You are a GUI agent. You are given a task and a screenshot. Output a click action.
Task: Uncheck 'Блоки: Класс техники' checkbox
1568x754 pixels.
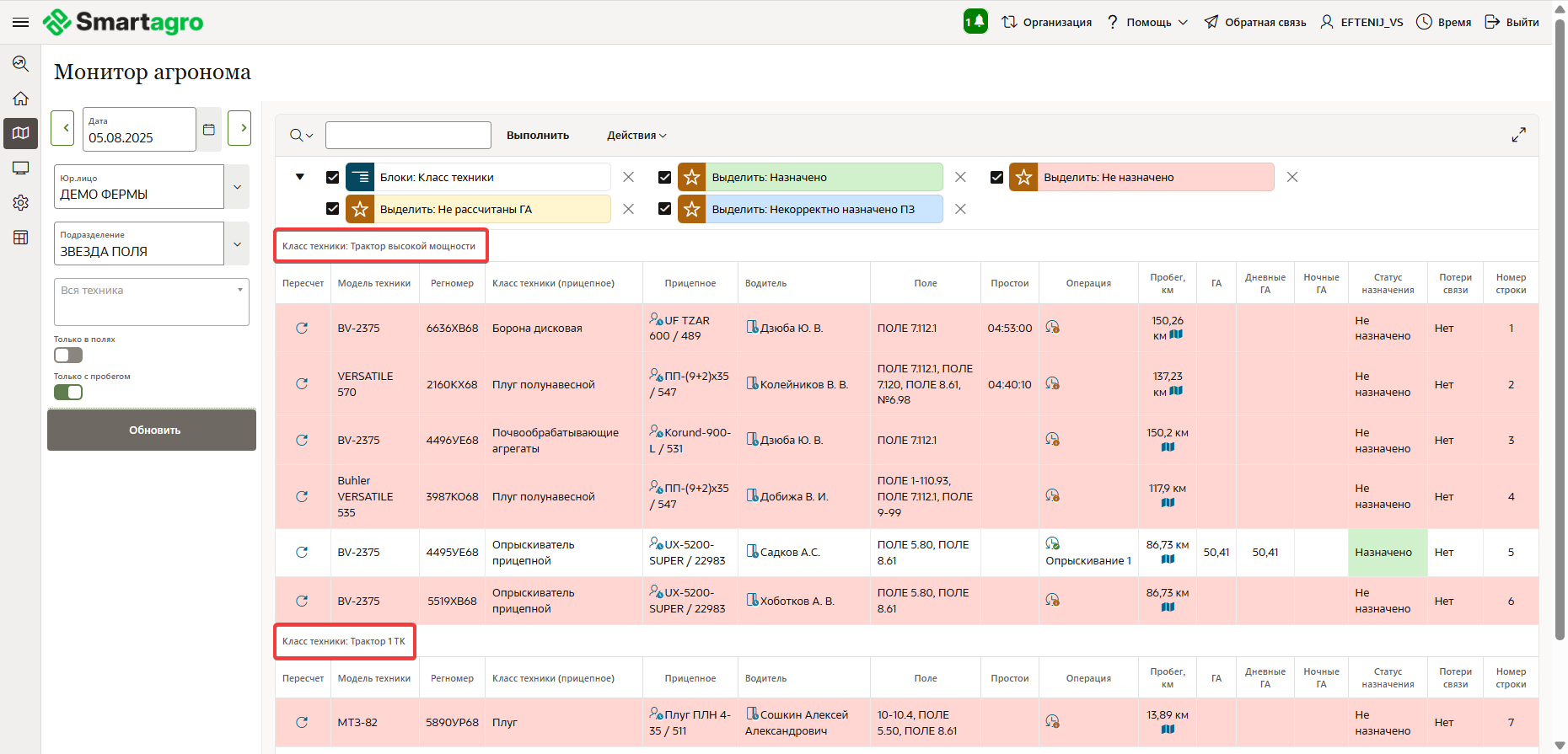tap(332, 178)
